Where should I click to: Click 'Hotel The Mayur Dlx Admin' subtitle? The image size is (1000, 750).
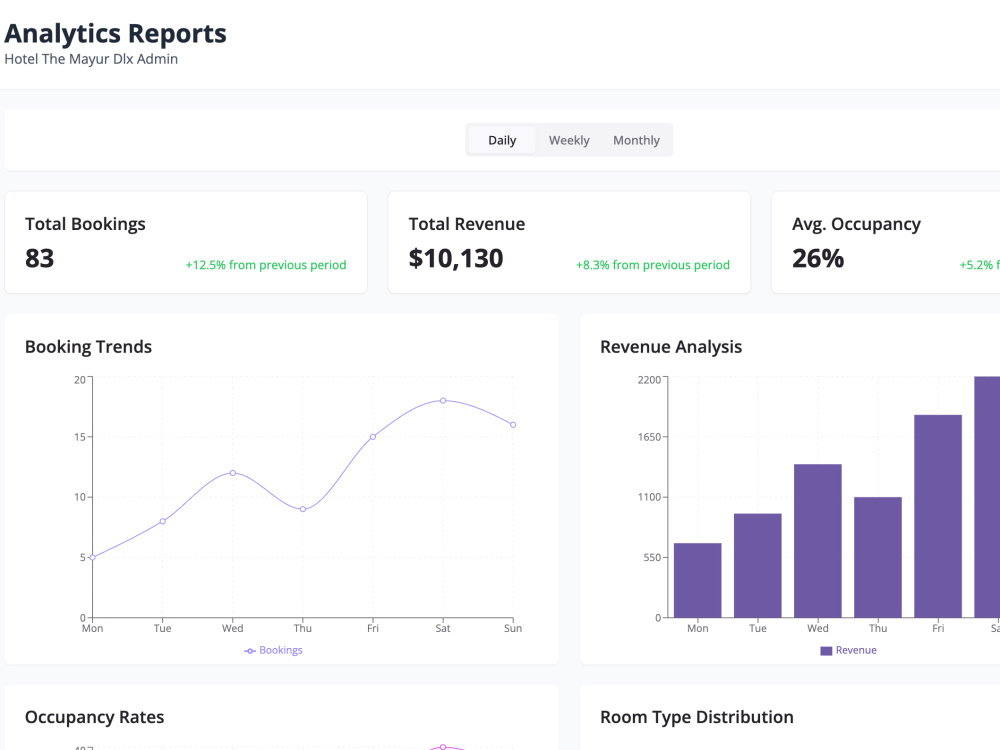click(91, 59)
